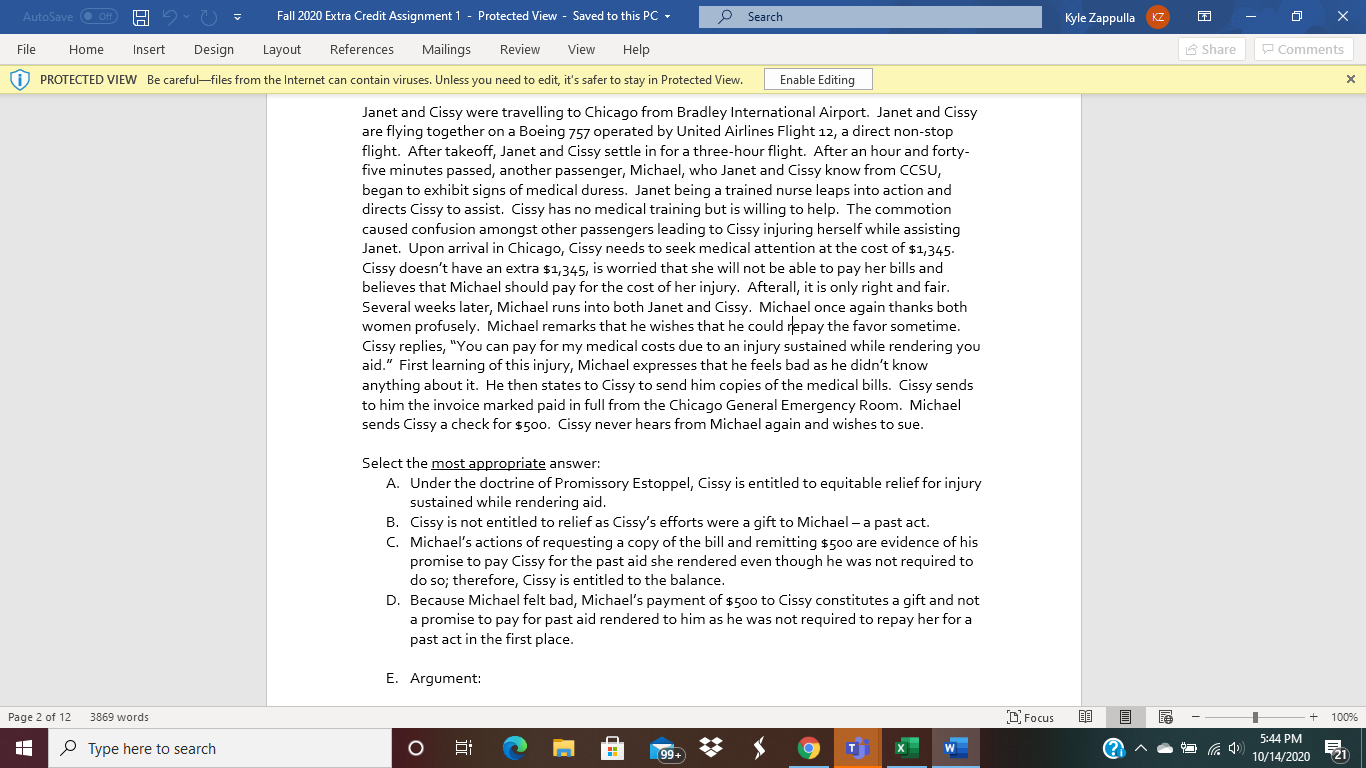Dismiss the Protected View banner
The image size is (1366, 768).
click(1352, 78)
